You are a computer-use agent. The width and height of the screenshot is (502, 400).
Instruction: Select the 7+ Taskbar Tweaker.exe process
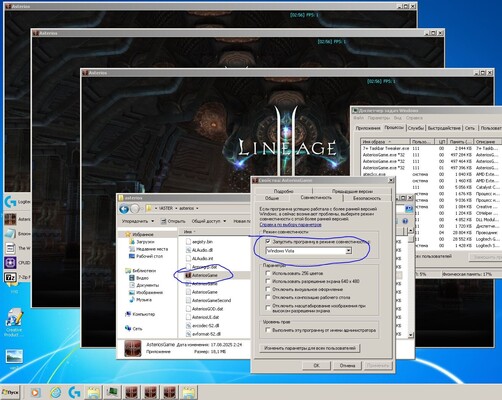[x=431, y=148]
